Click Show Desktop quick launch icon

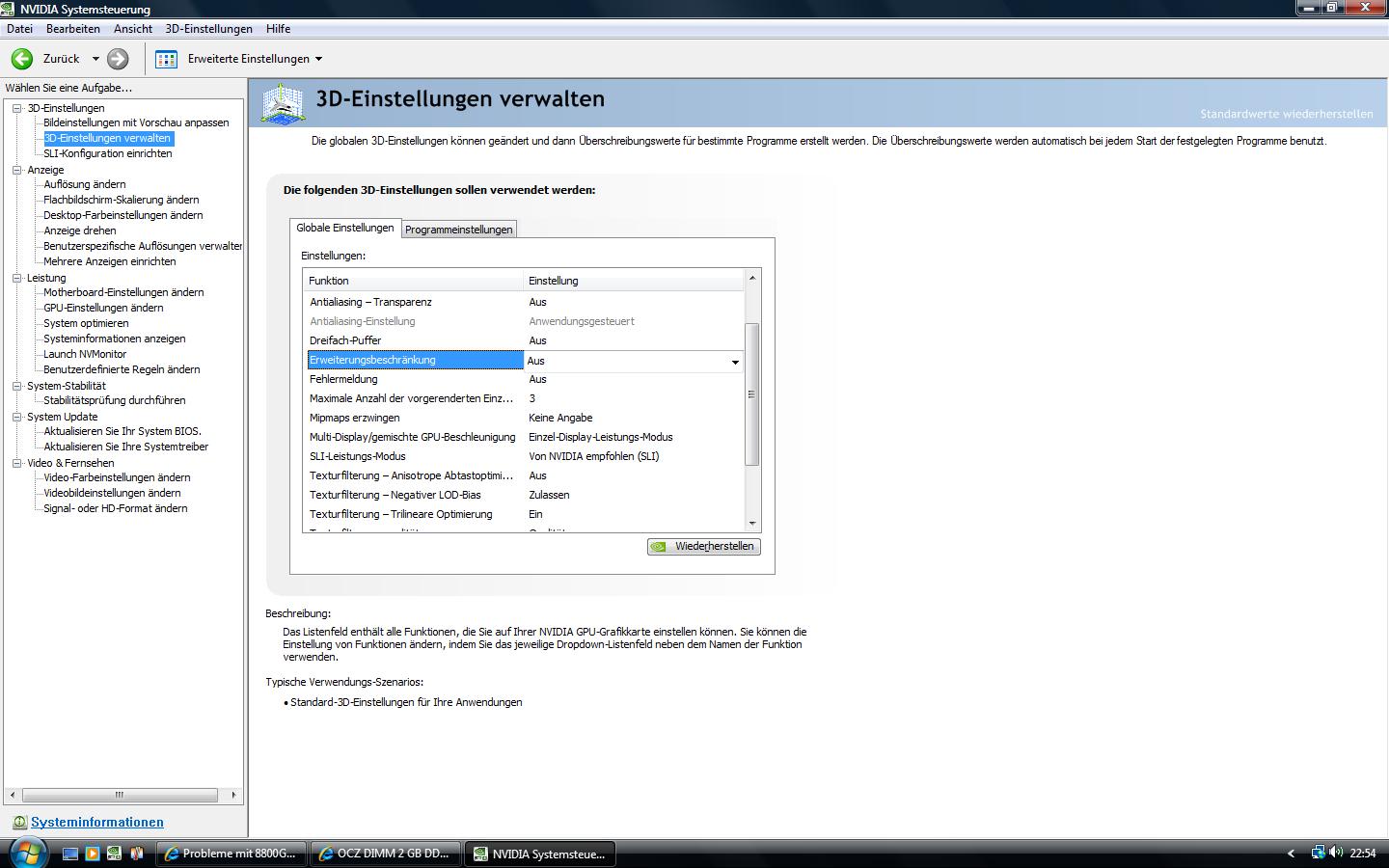click(70, 854)
